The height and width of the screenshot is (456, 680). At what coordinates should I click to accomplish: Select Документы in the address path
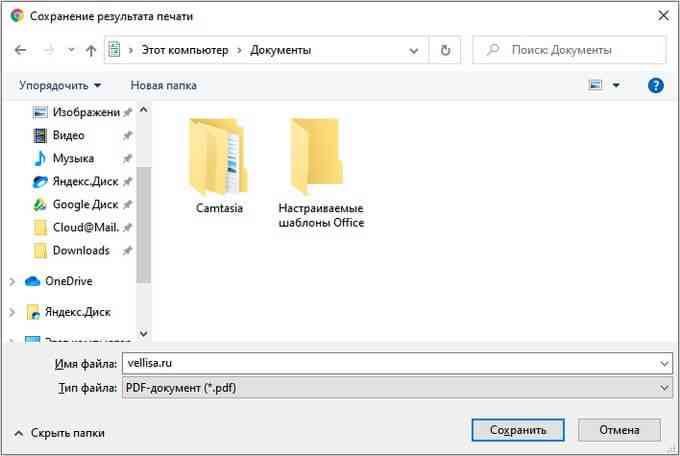(281, 50)
